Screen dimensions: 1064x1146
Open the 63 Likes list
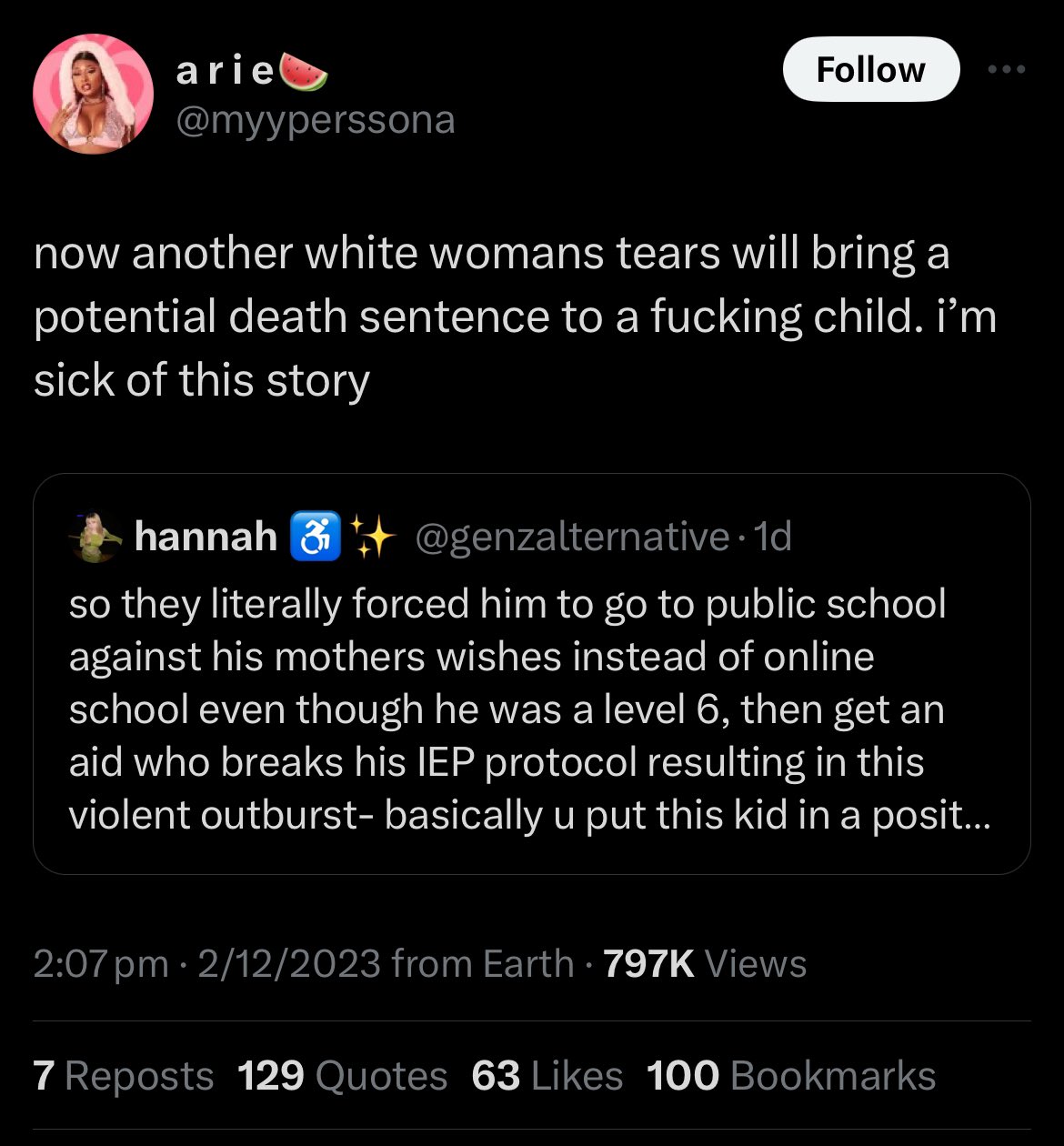click(547, 1076)
